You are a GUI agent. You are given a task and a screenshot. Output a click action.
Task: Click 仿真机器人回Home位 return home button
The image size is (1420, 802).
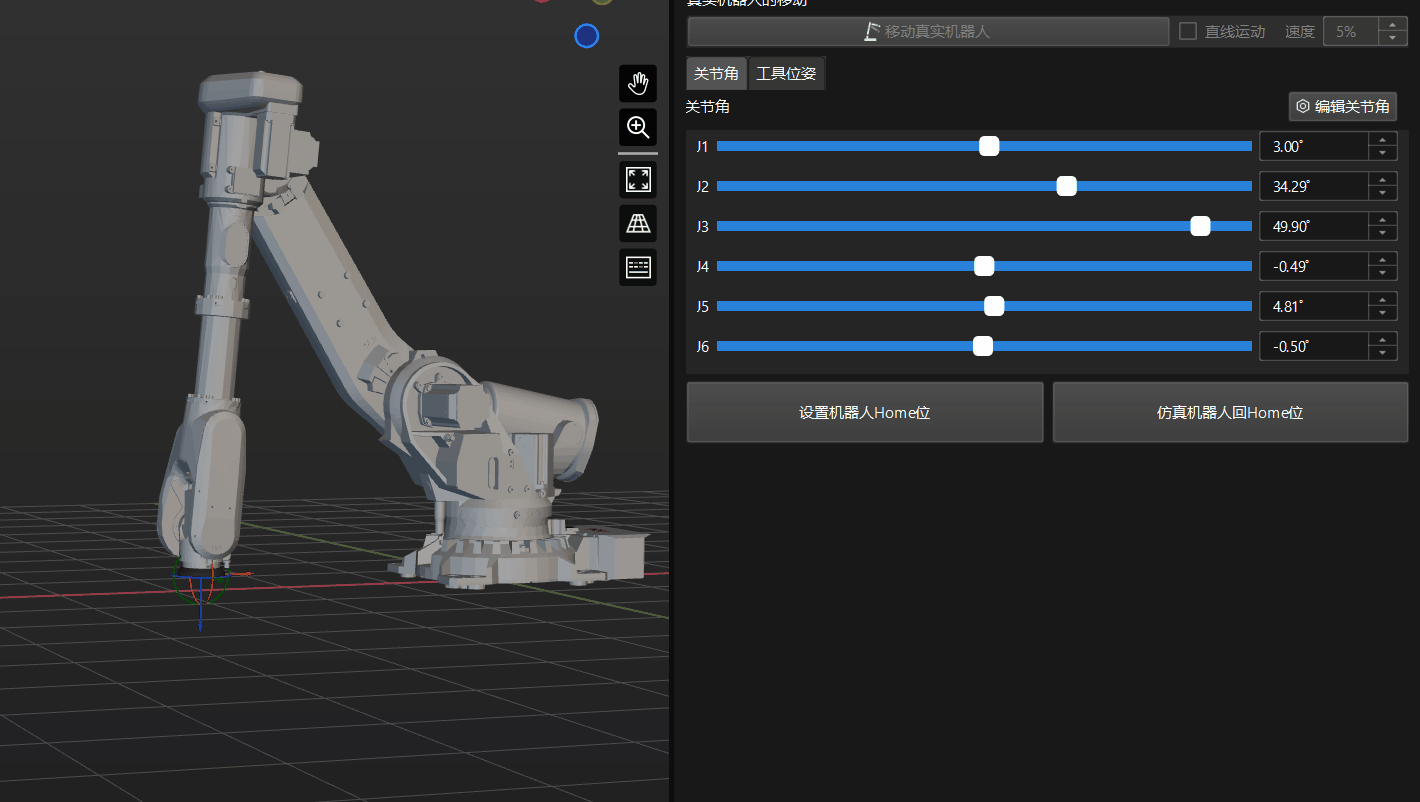click(x=1229, y=412)
